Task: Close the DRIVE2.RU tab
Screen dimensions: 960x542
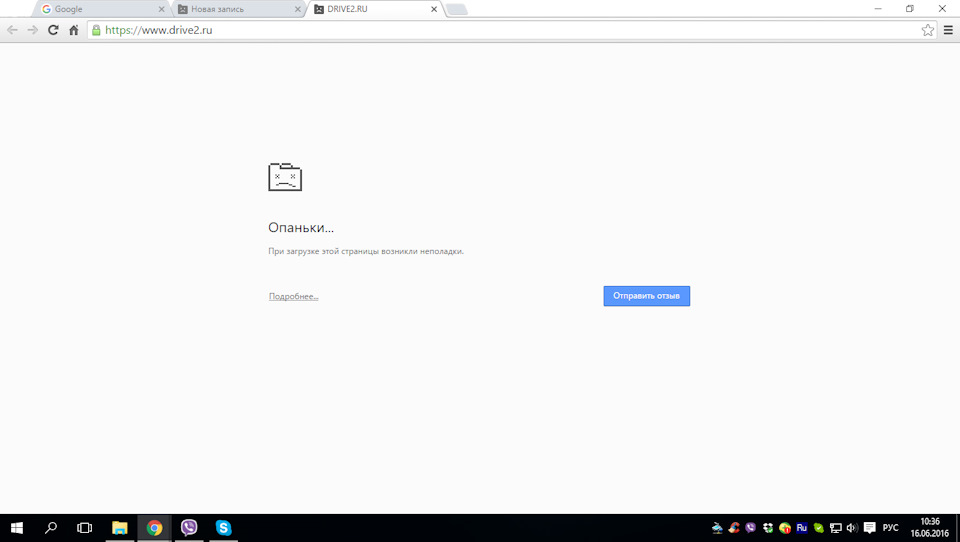Action: tap(433, 9)
